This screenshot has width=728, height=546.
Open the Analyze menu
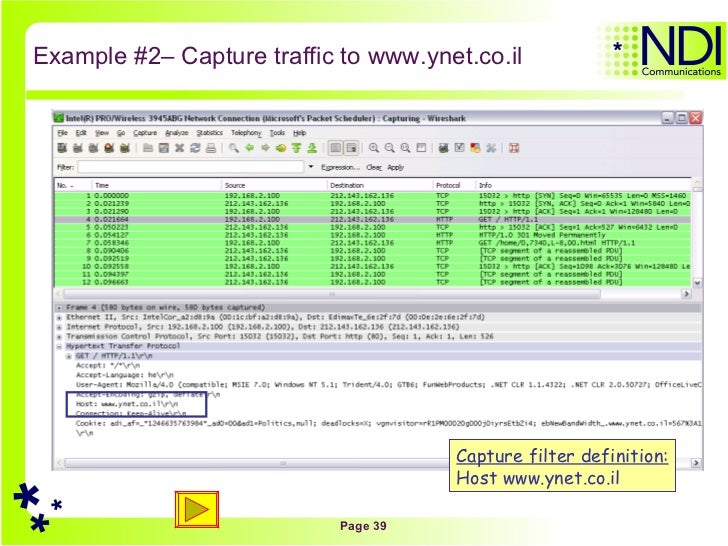click(177, 133)
